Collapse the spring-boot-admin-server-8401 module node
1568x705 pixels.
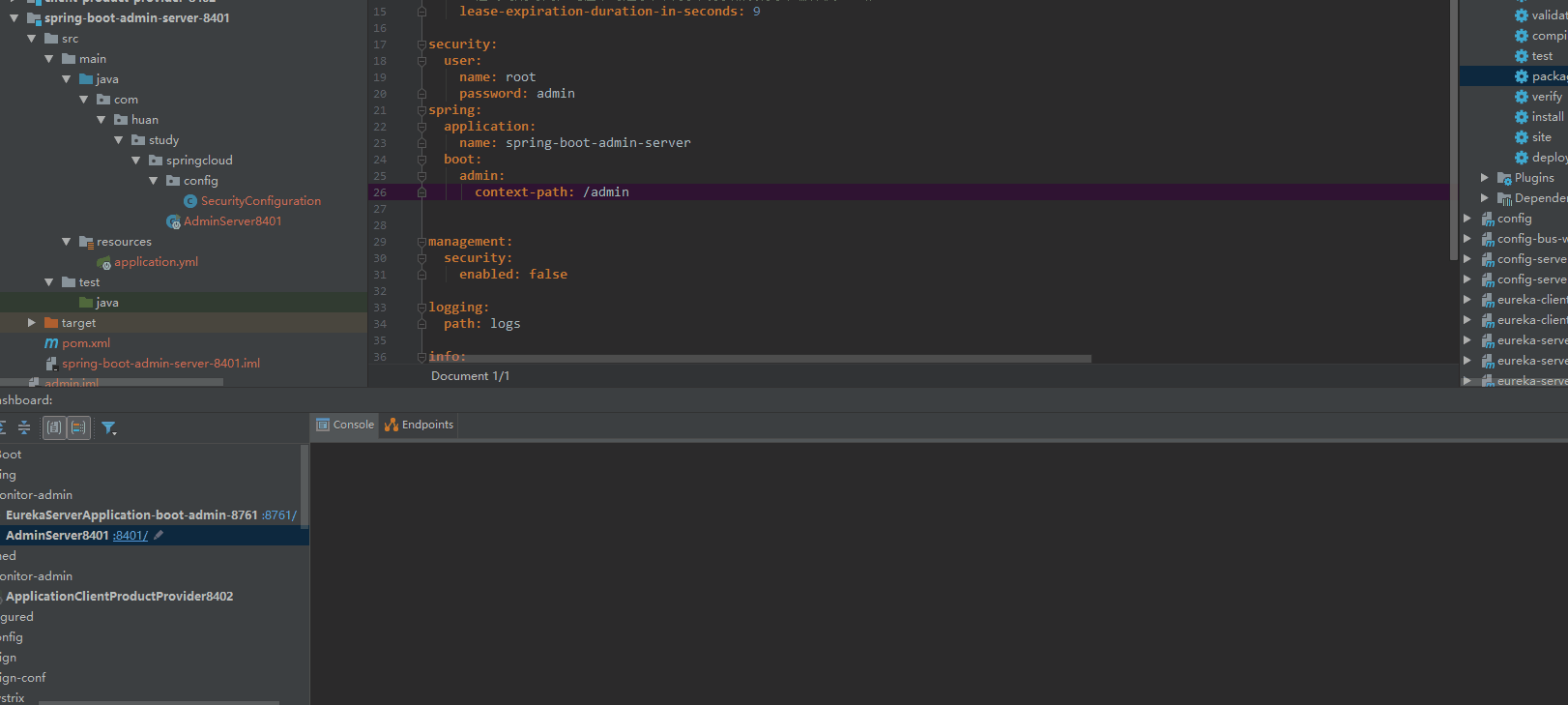click(x=14, y=18)
